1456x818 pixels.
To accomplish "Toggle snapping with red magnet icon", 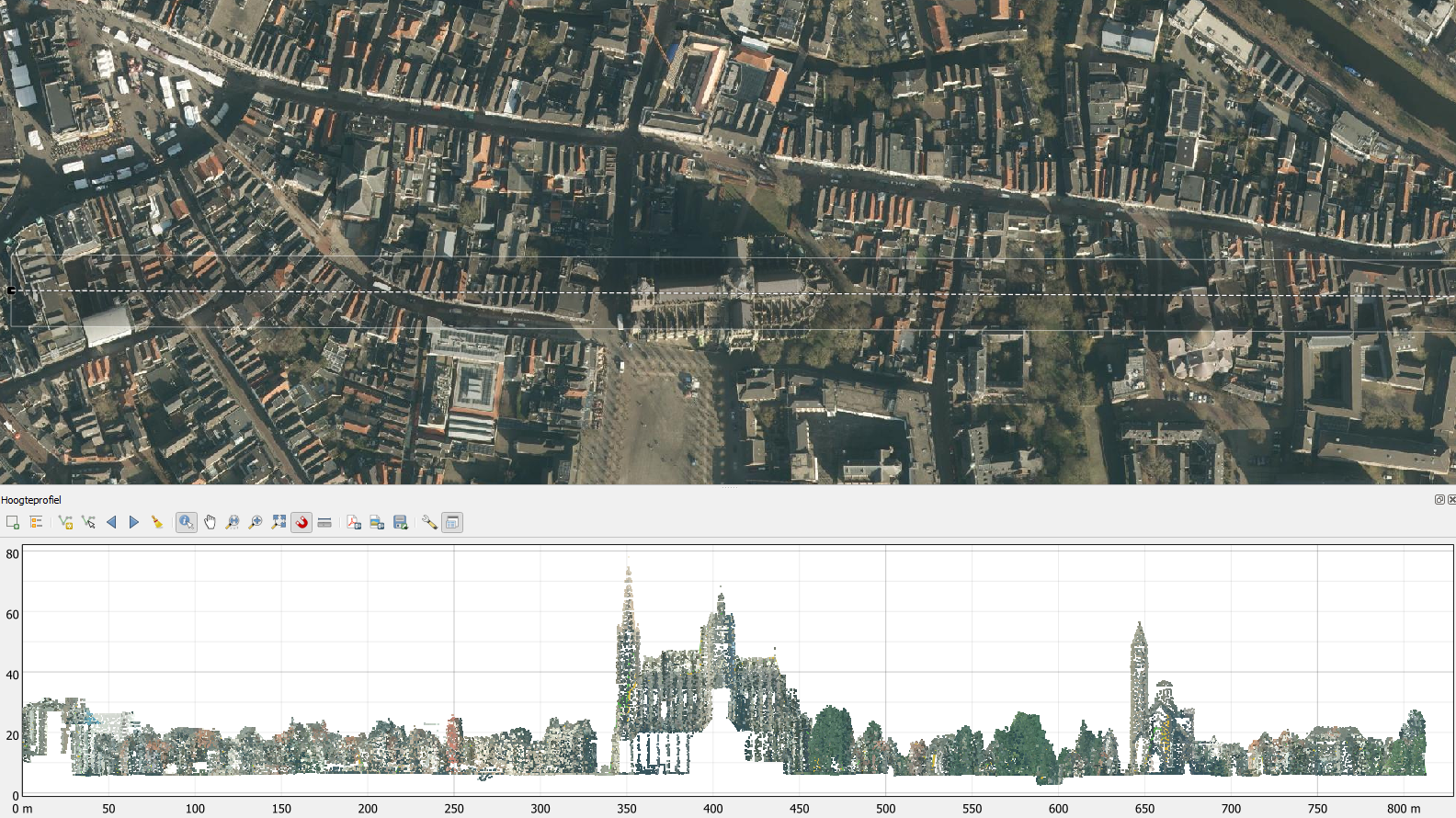I will 301,522.
